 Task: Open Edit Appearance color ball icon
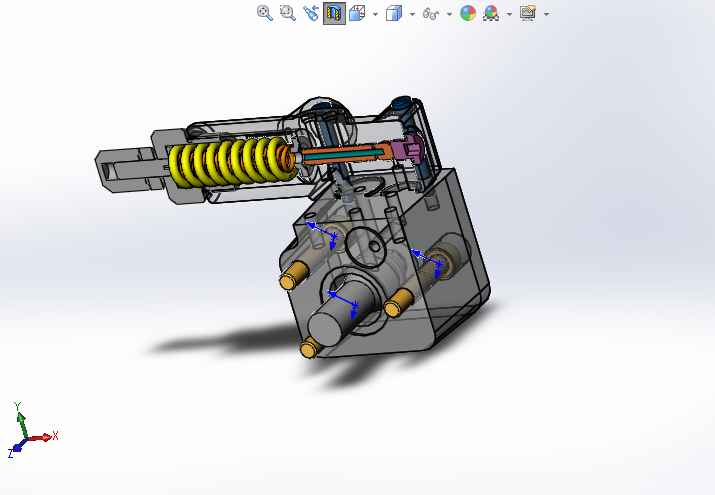pos(468,13)
